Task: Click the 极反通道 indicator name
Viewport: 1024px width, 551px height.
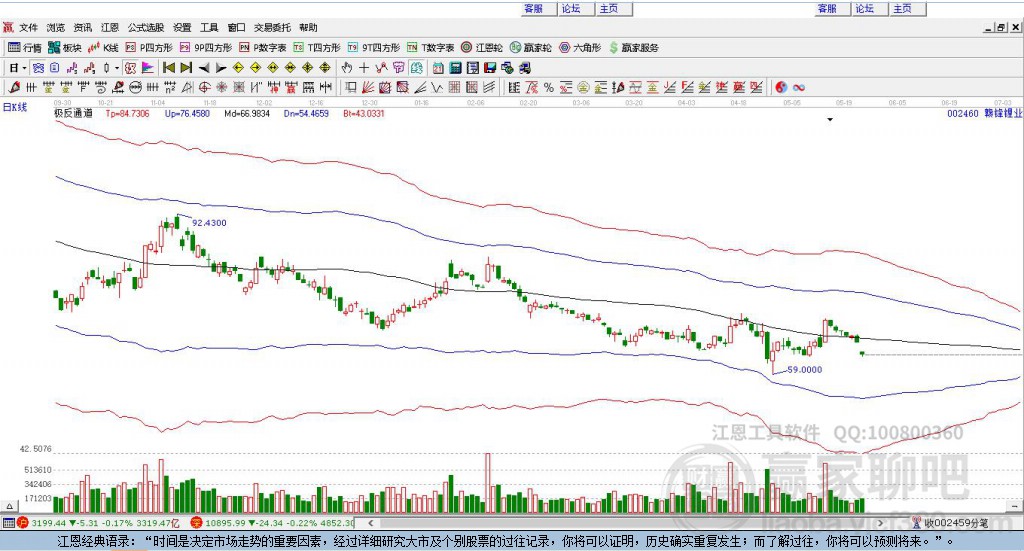Action: 73,113
